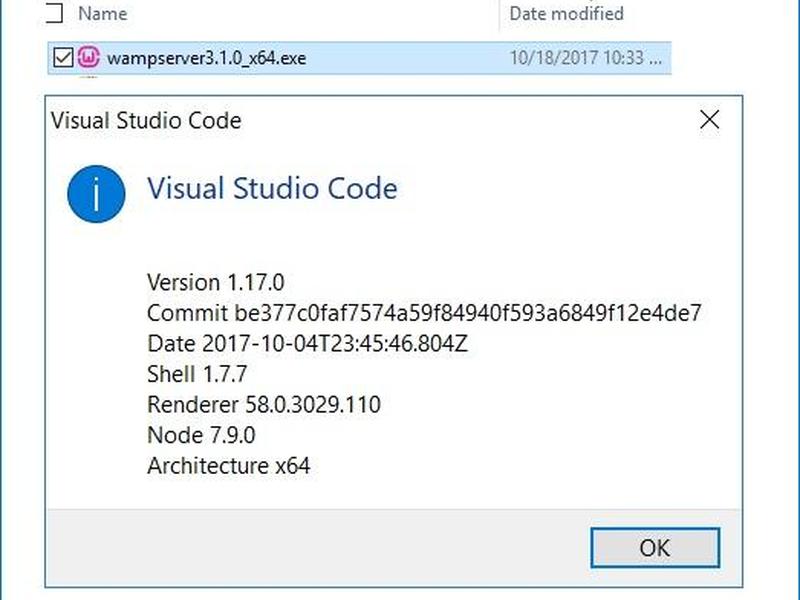Uncheck the wampserver3.1.0_x64.exe file checkbox
Viewport: 800px width, 600px height.
coord(63,58)
